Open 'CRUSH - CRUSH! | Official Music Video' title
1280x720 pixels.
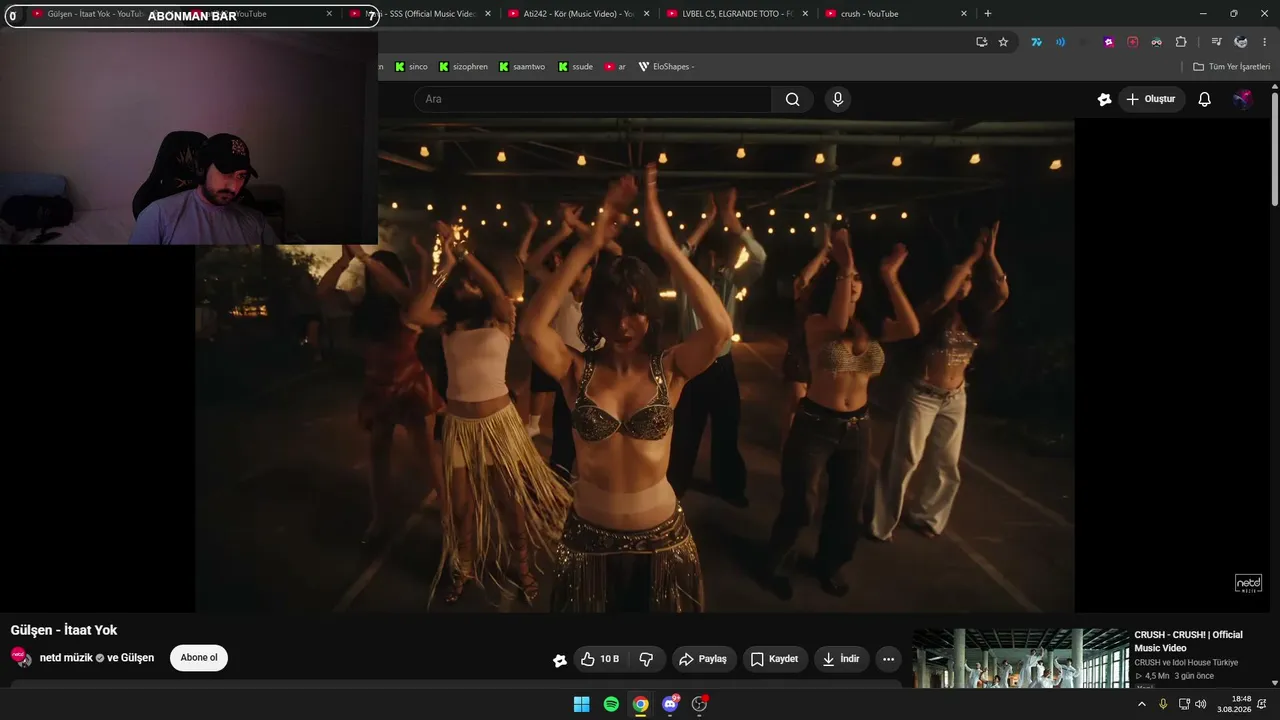click(1188, 641)
